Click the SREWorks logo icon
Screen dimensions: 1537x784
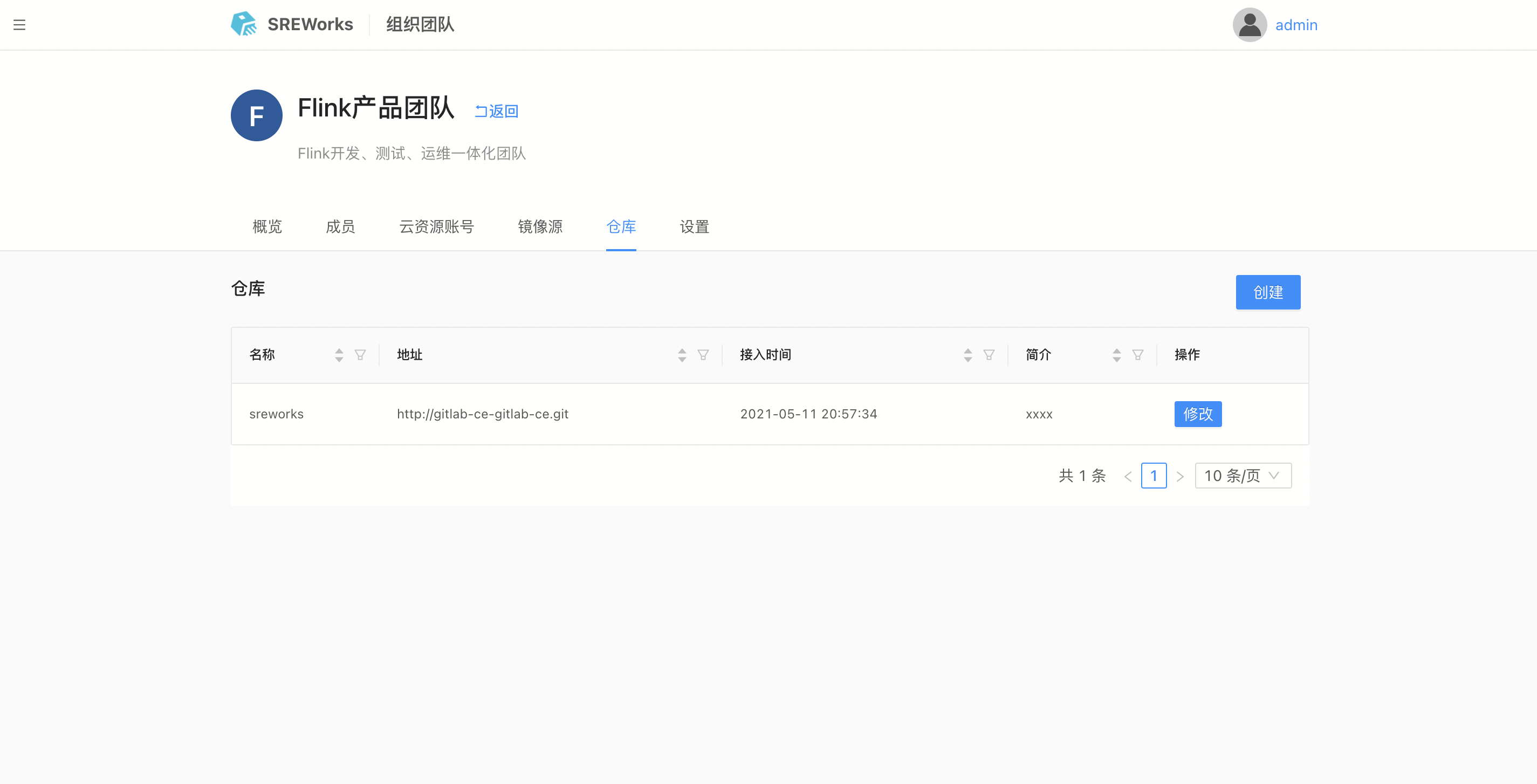click(x=243, y=24)
